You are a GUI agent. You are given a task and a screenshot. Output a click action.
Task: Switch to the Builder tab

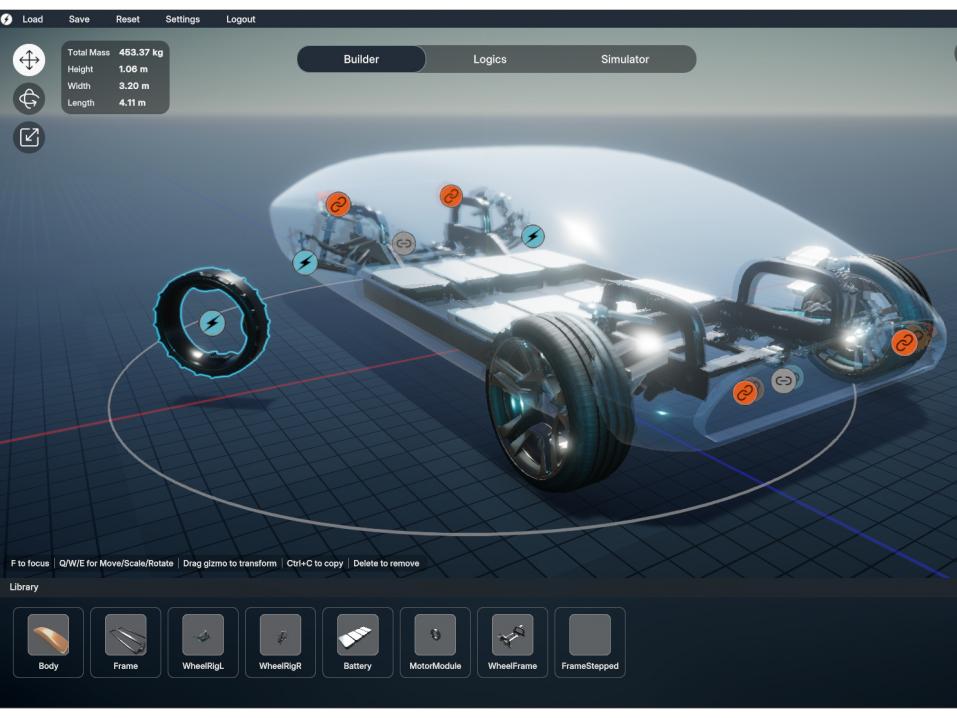[x=361, y=59]
